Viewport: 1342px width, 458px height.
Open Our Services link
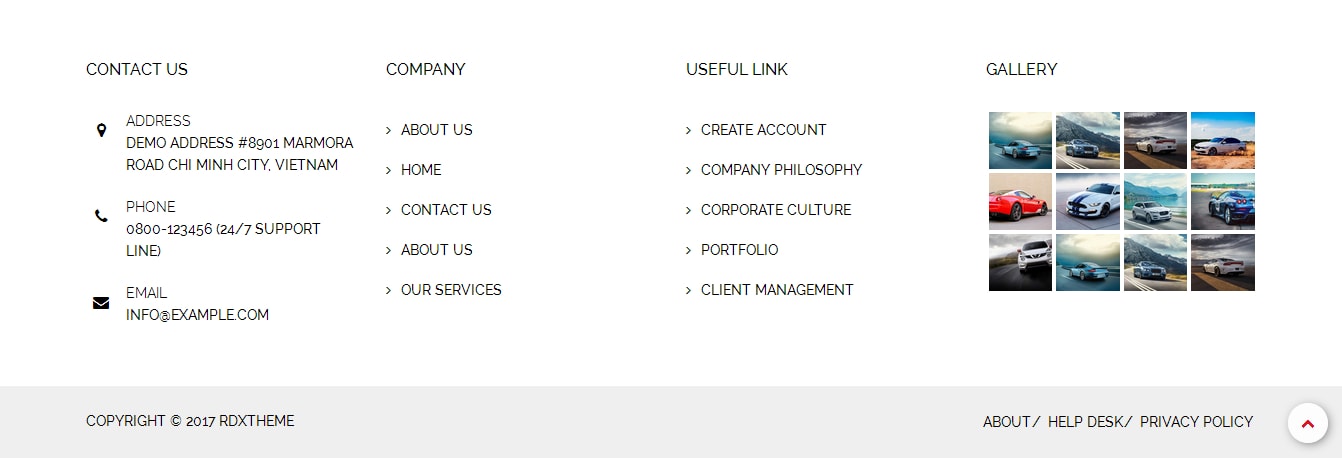451,290
